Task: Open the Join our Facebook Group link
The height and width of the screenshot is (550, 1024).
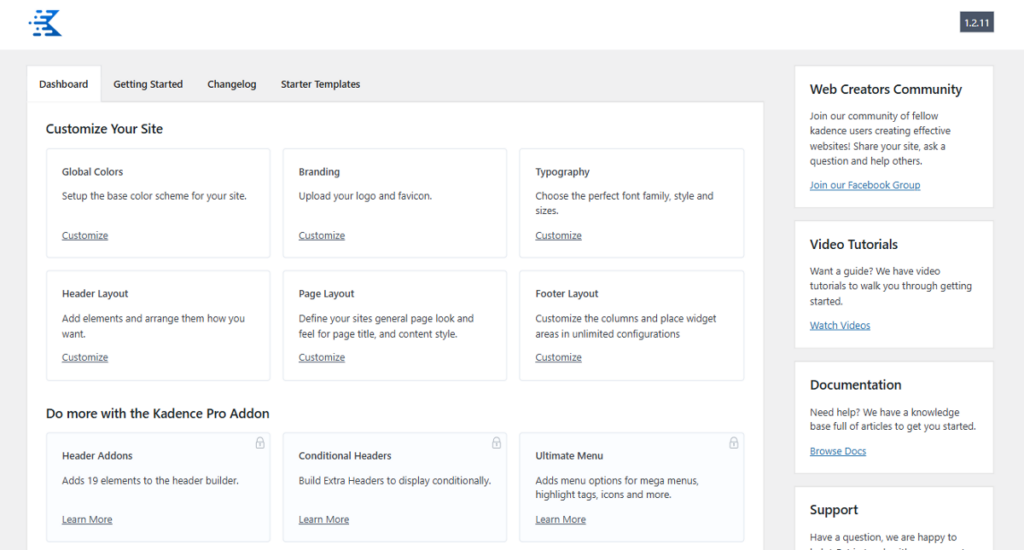Action: pyautogui.click(x=865, y=185)
